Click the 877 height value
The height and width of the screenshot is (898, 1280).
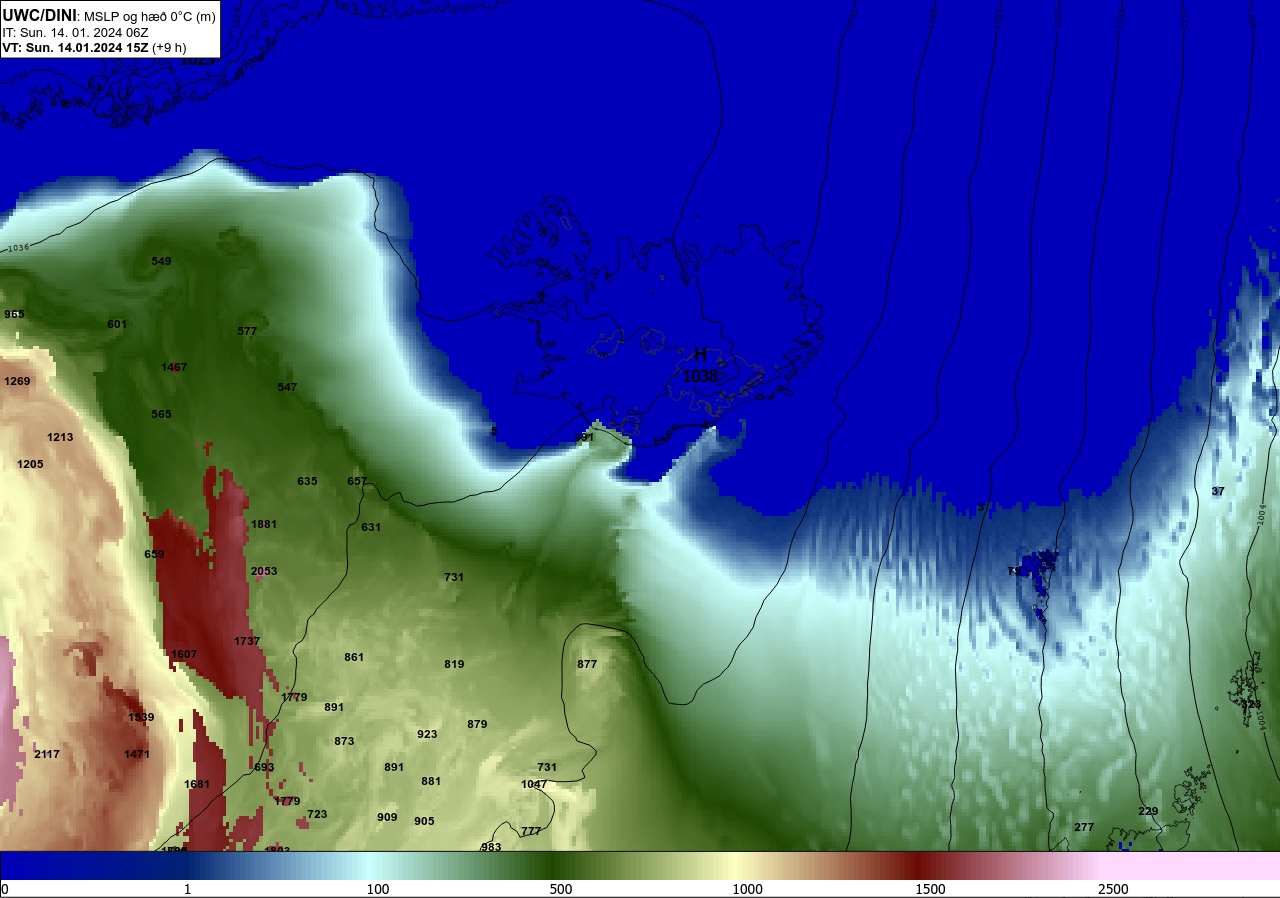click(x=587, y=664)
